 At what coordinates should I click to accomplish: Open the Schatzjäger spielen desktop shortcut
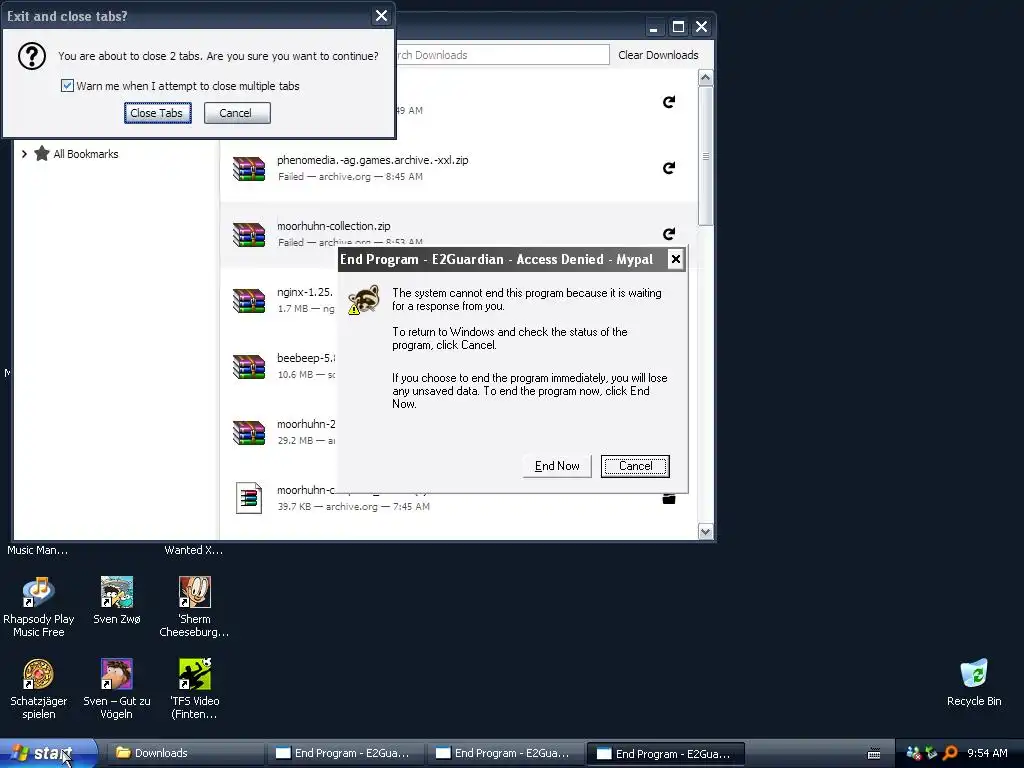39,673
